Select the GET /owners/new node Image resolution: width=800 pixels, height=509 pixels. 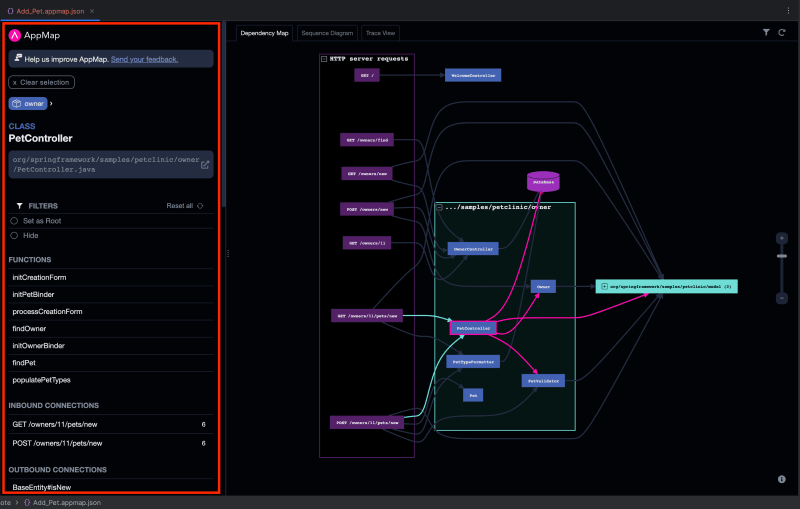367,174
